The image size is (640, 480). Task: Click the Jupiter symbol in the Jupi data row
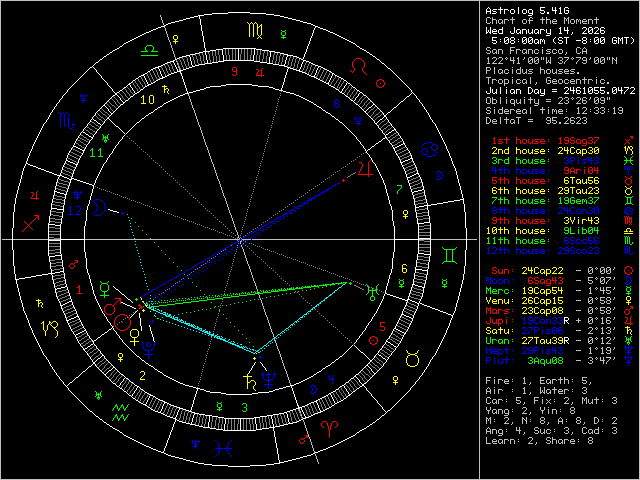tap(629, 320)
